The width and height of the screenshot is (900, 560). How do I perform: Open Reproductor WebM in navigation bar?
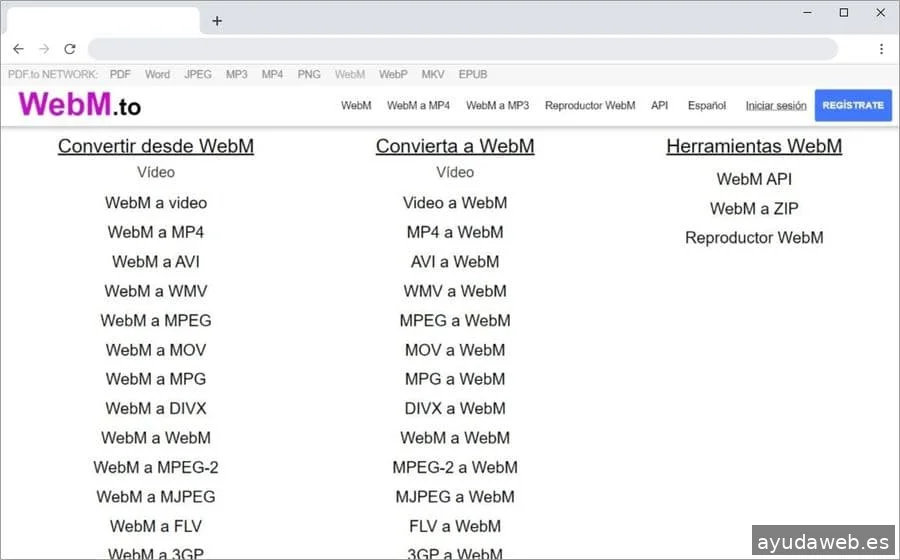click(x=590, y=105)
